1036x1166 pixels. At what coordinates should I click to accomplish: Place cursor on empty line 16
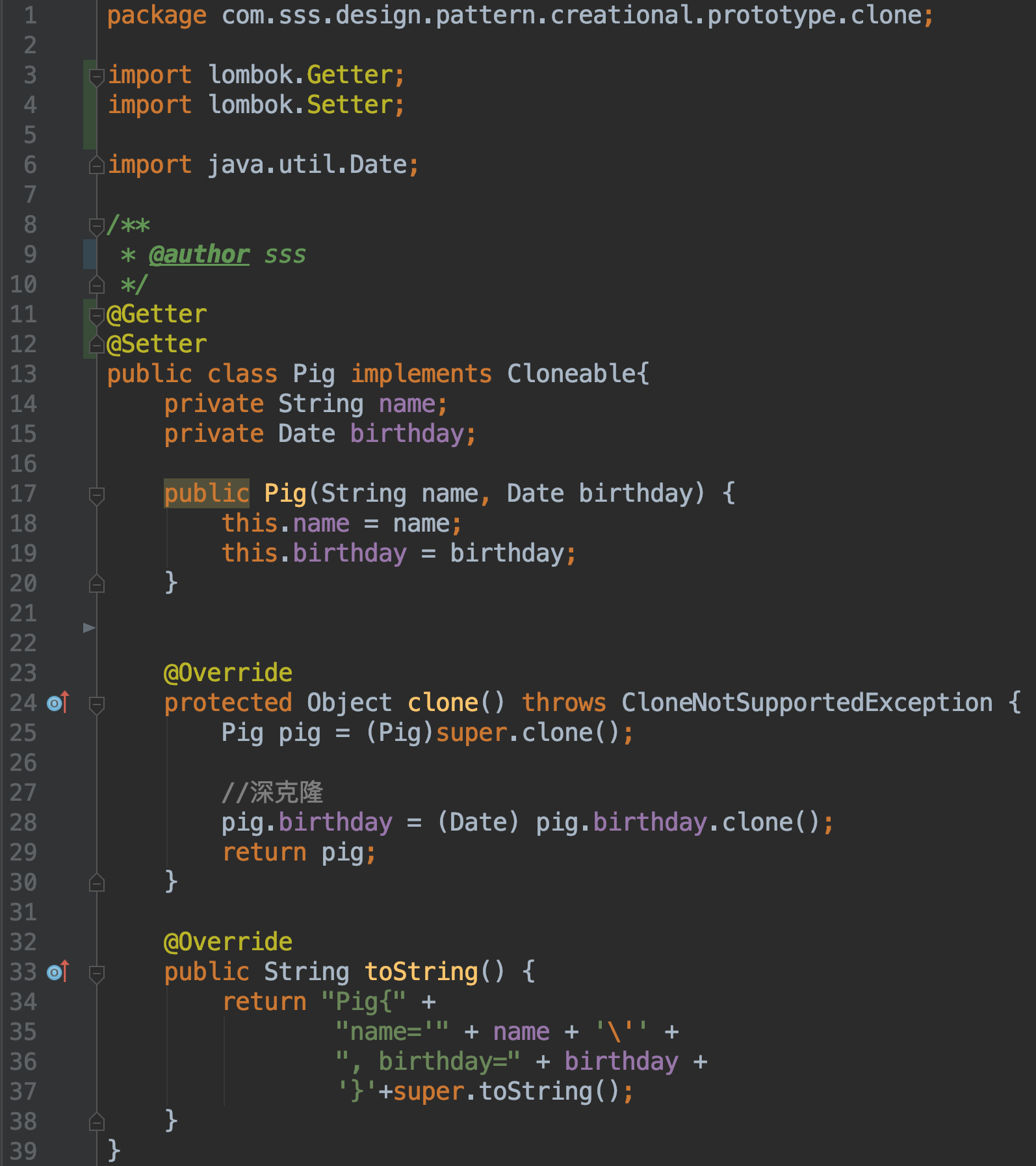tap(390, 464)
